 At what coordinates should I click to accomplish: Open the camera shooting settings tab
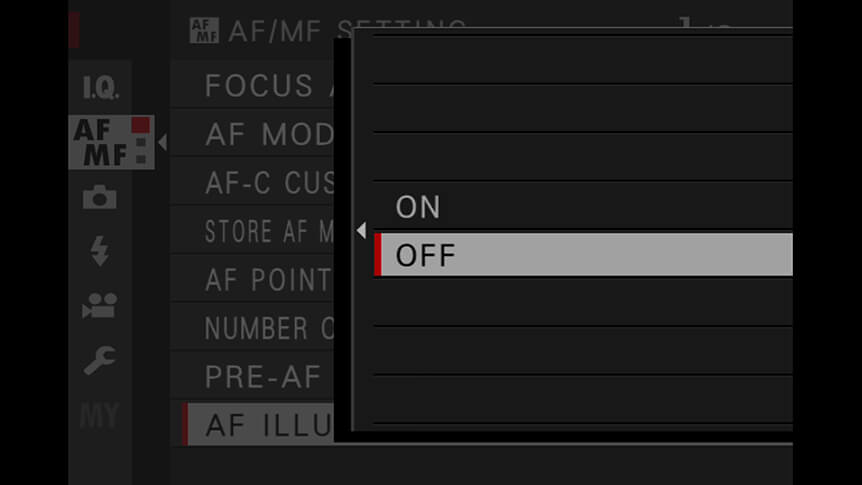(x=100, y=197)
